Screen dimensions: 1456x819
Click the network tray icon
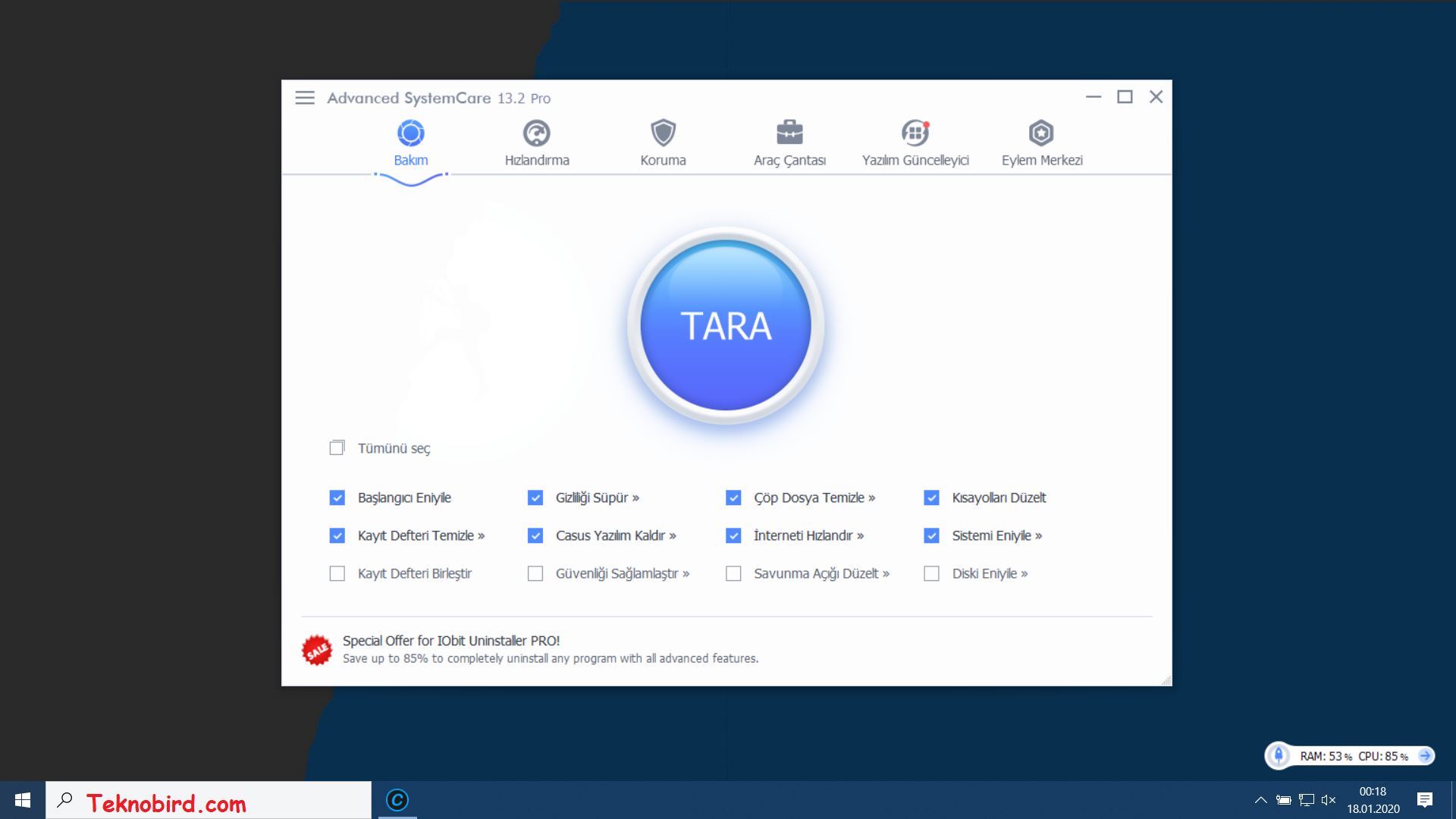tap(1306, 800)
